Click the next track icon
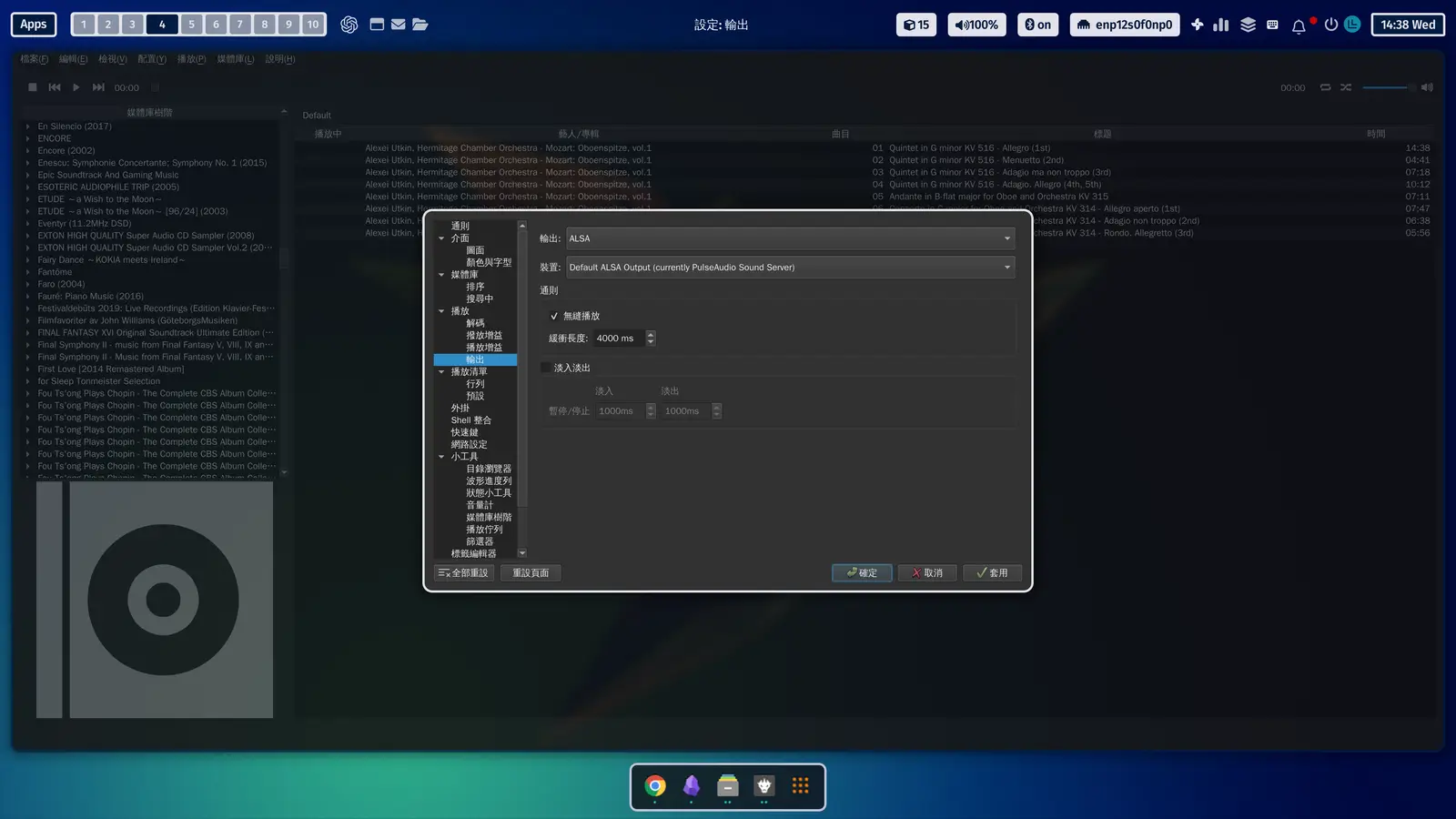1456x819 pixels. point(98,87)
